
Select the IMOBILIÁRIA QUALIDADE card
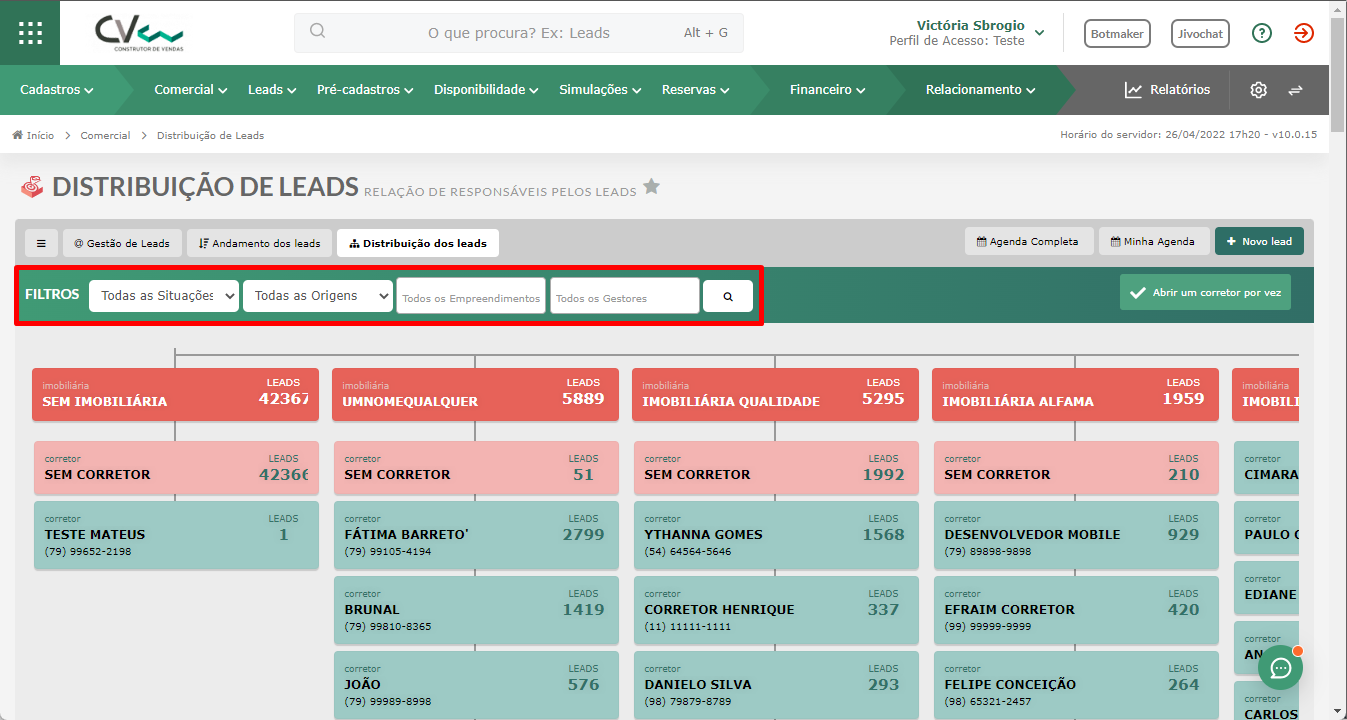pyautogui.click(x=775, y=394)
